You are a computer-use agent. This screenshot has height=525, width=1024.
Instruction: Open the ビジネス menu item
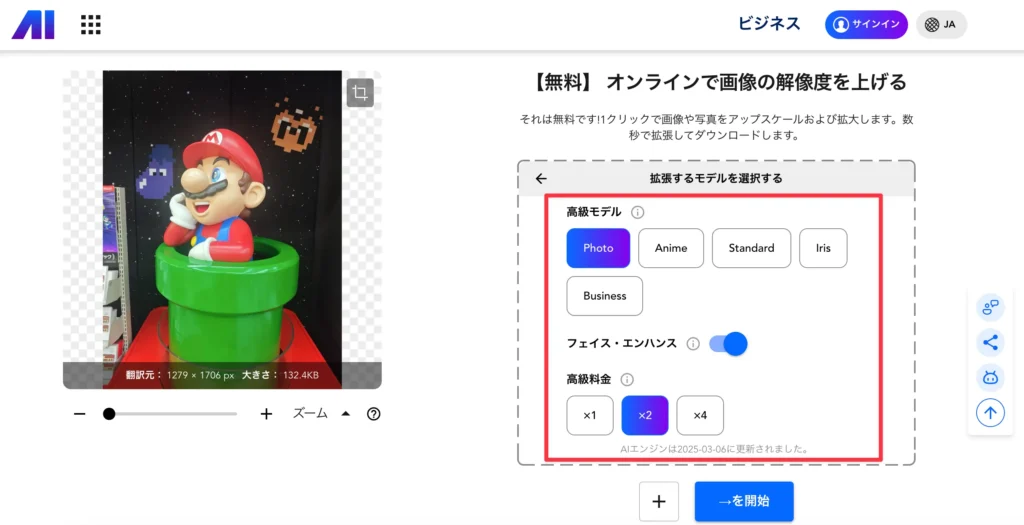[x=769, y=24]
